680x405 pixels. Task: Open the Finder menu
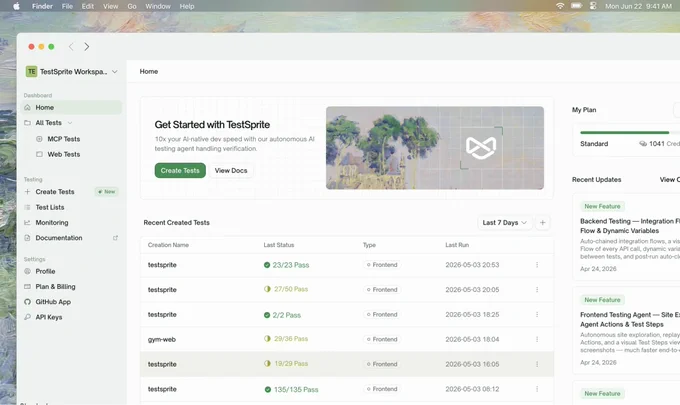click(x=42, y=6)
